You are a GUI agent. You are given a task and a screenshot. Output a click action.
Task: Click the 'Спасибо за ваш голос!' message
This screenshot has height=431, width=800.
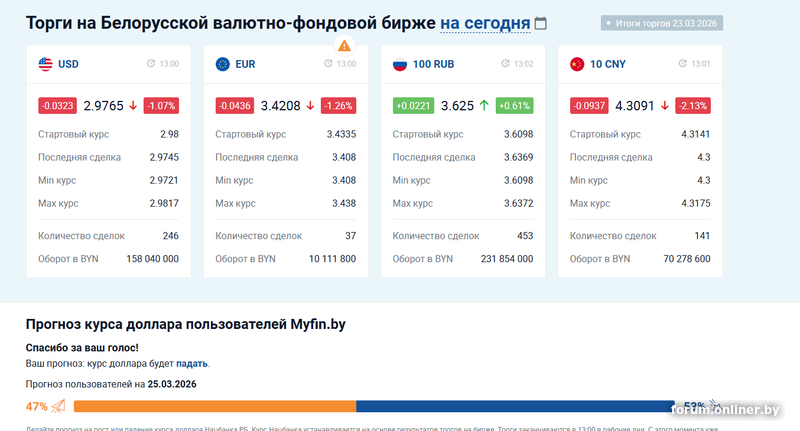click(82, 348)
